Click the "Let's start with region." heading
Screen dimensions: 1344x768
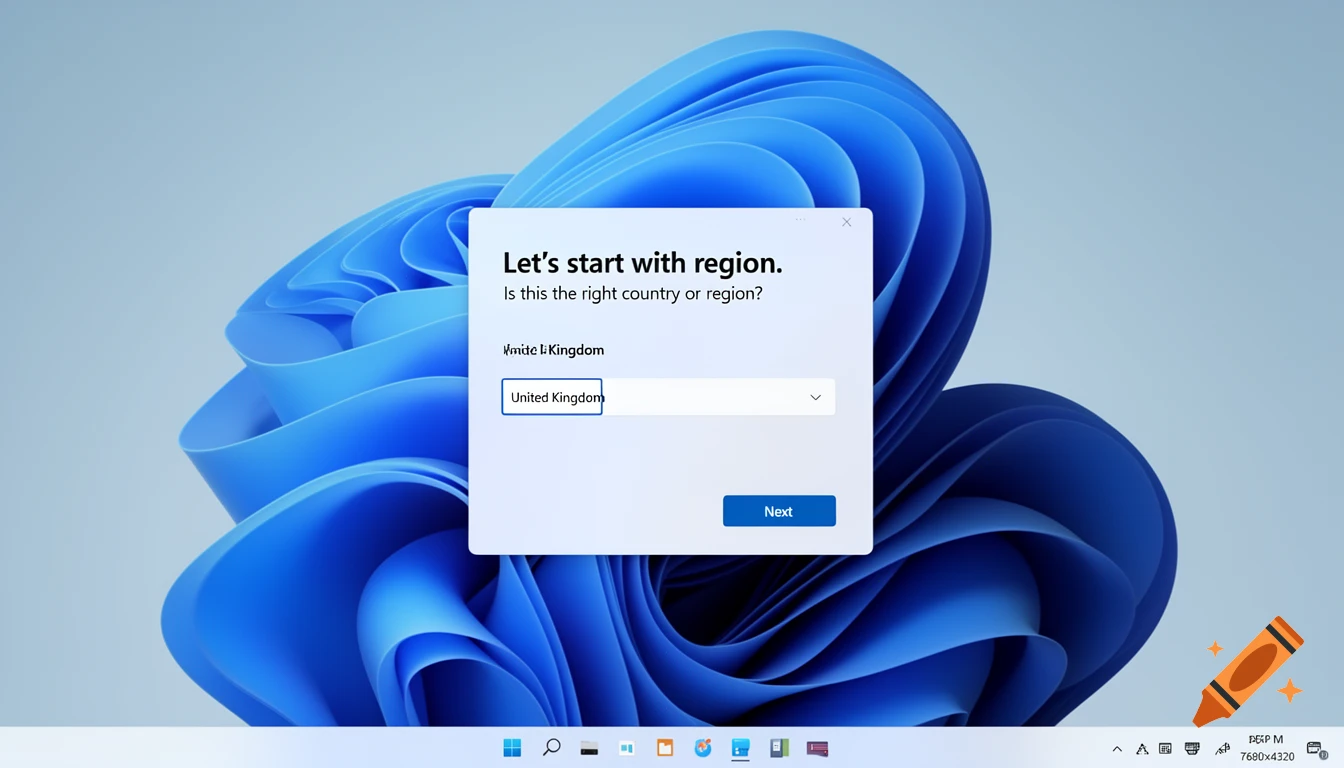[x=642, y=263]
